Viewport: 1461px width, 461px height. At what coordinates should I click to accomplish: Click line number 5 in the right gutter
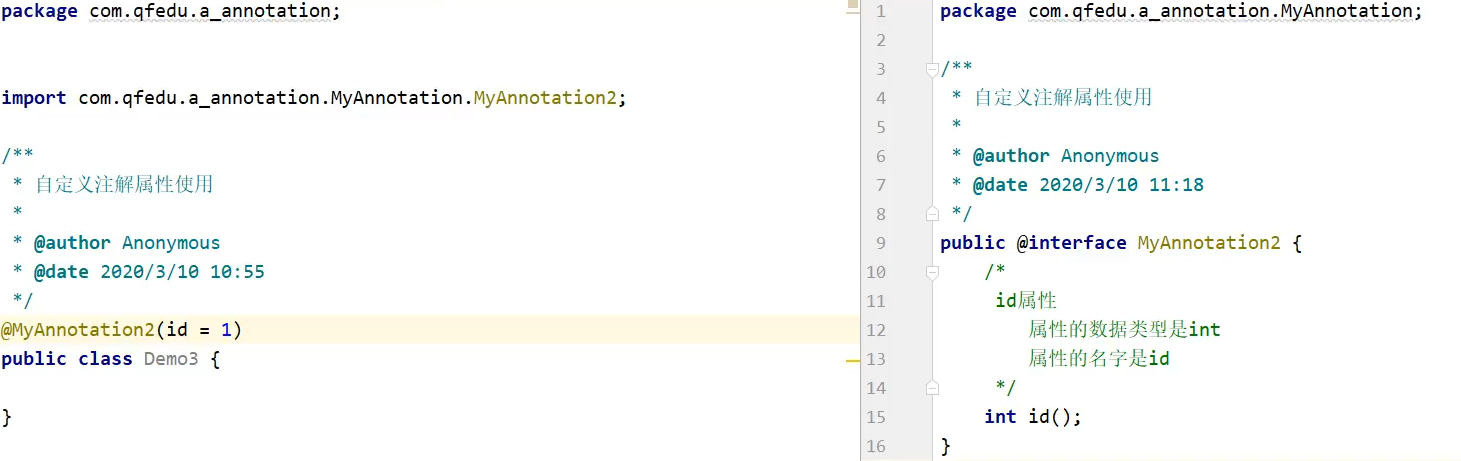click(x=880, y=127)
